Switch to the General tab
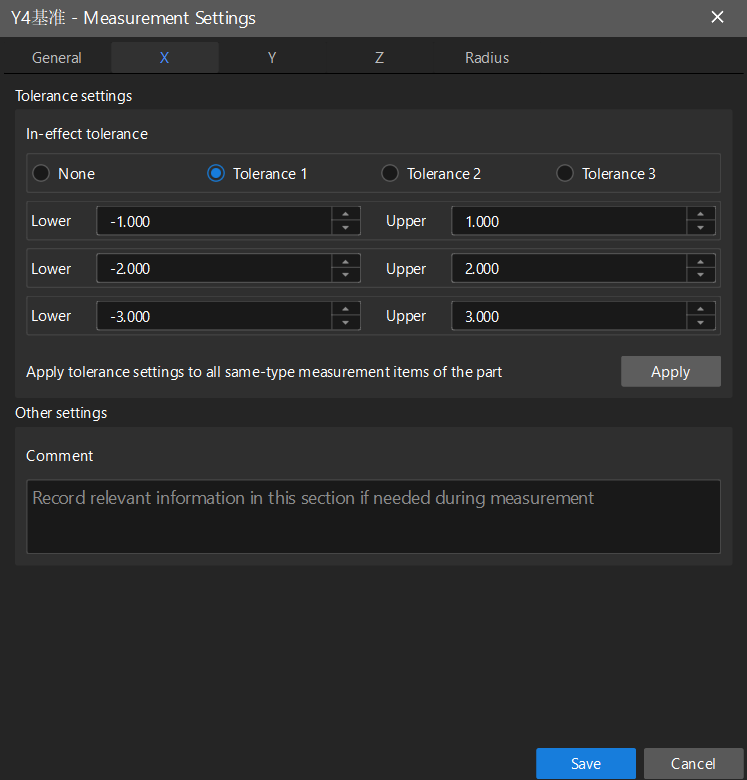The height and width of the screenshot is (780, 747). [57, 58]
